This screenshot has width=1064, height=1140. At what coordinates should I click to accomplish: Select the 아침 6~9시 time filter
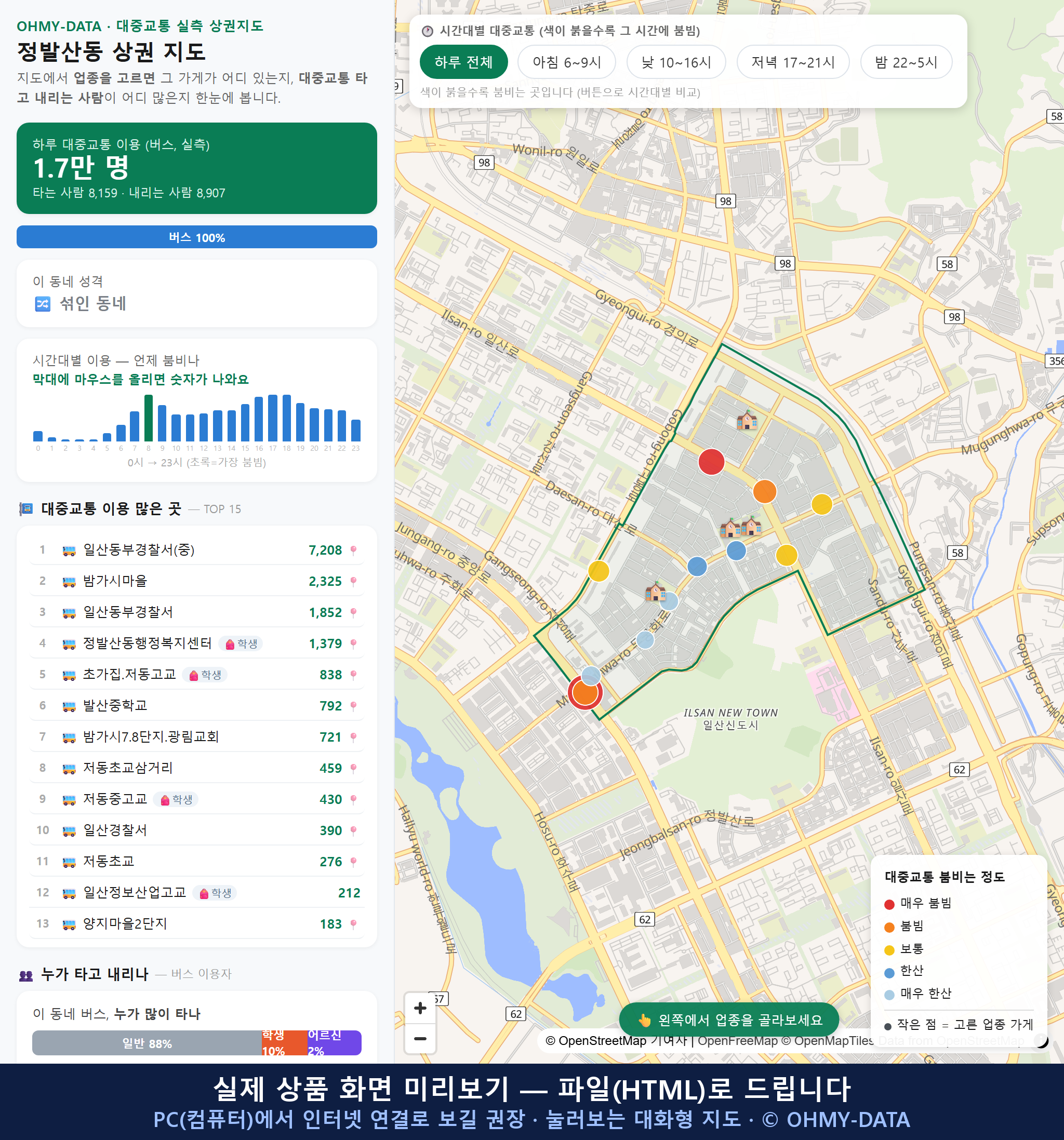click(x=567, y=62)
